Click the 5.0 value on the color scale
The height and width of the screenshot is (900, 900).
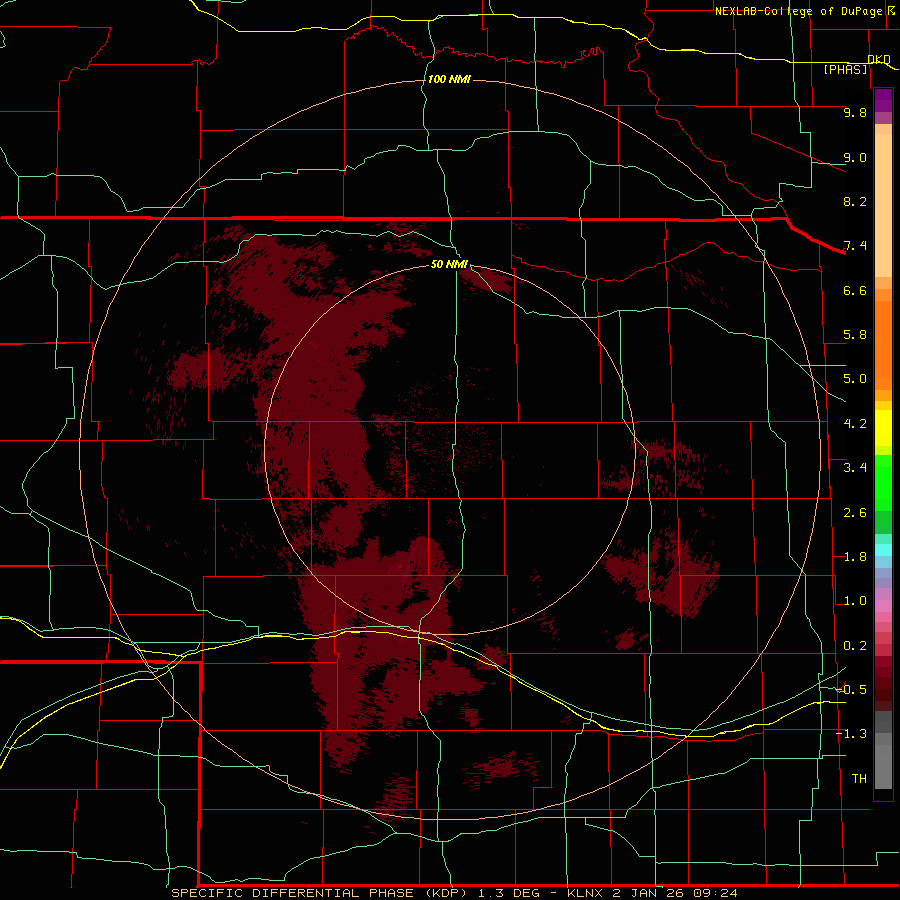855,379
